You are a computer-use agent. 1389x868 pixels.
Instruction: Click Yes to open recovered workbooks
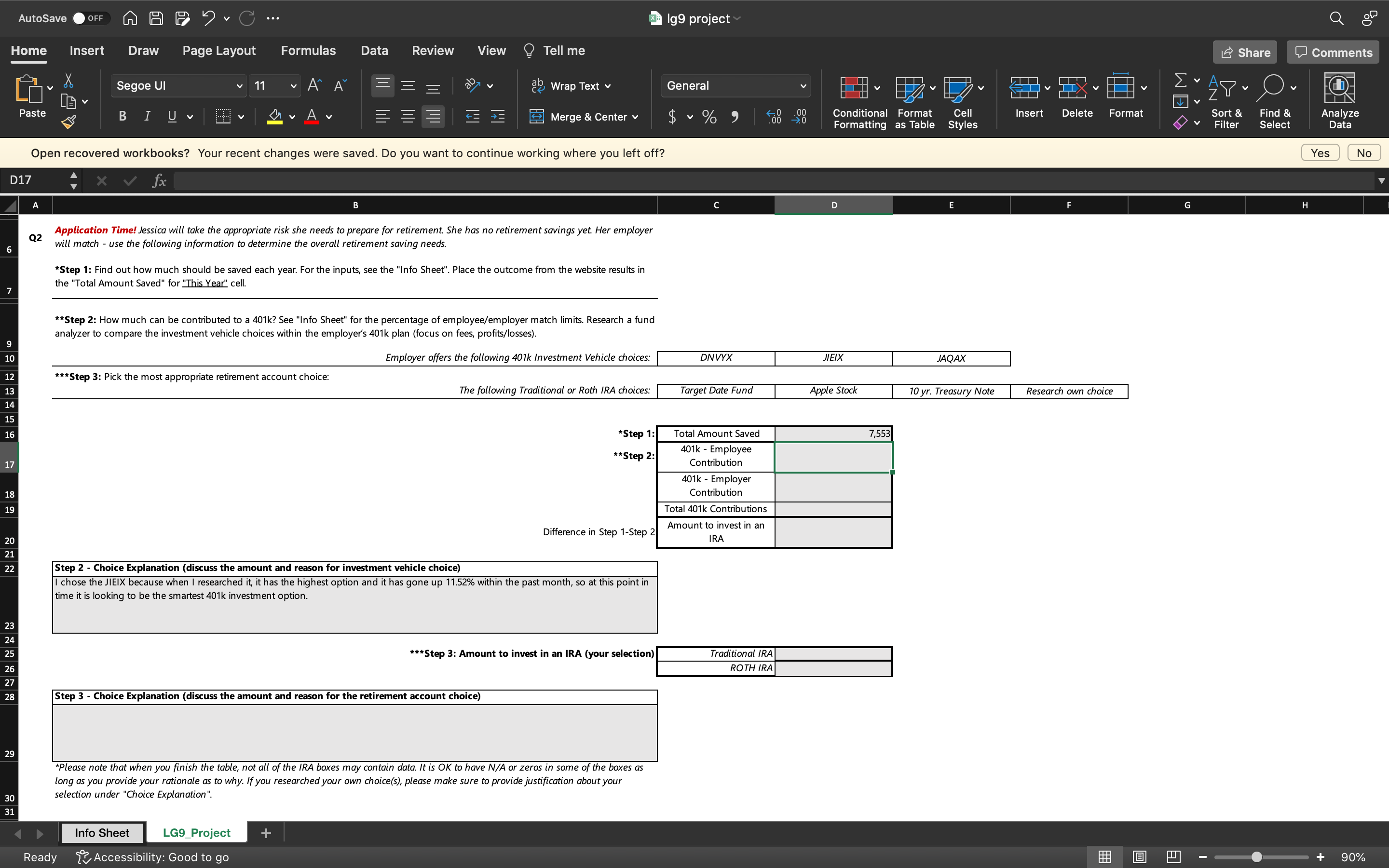[x=1320, y=153]
